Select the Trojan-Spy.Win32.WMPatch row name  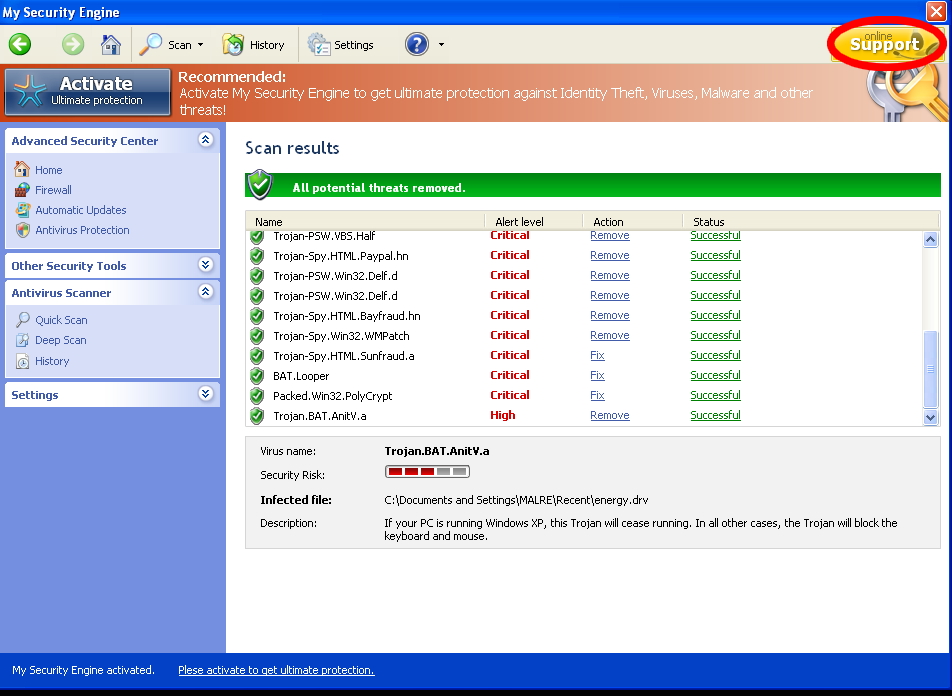coord(341,336)
